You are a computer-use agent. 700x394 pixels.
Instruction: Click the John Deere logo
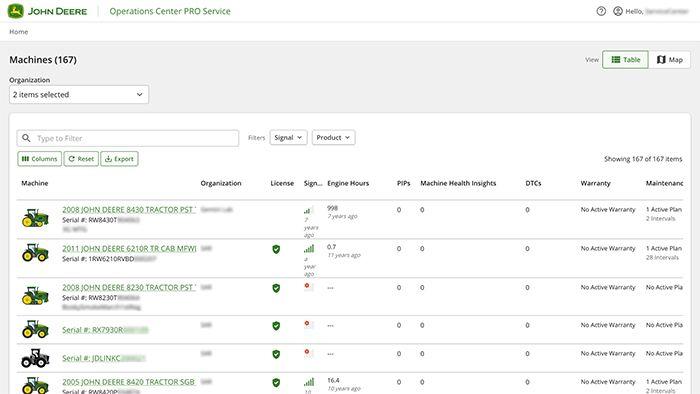pos(47,11)
